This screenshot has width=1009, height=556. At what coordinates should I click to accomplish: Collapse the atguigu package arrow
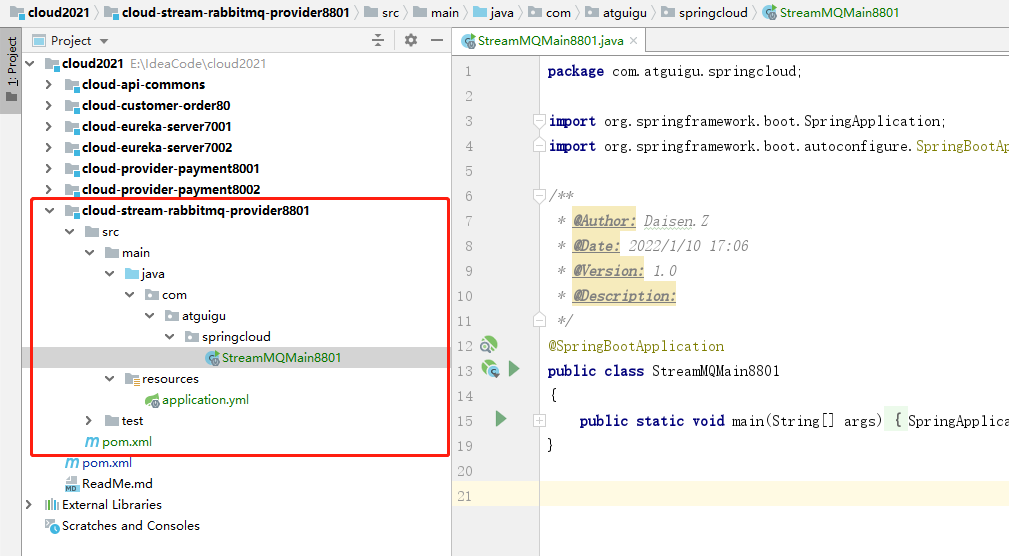point(149,316)
